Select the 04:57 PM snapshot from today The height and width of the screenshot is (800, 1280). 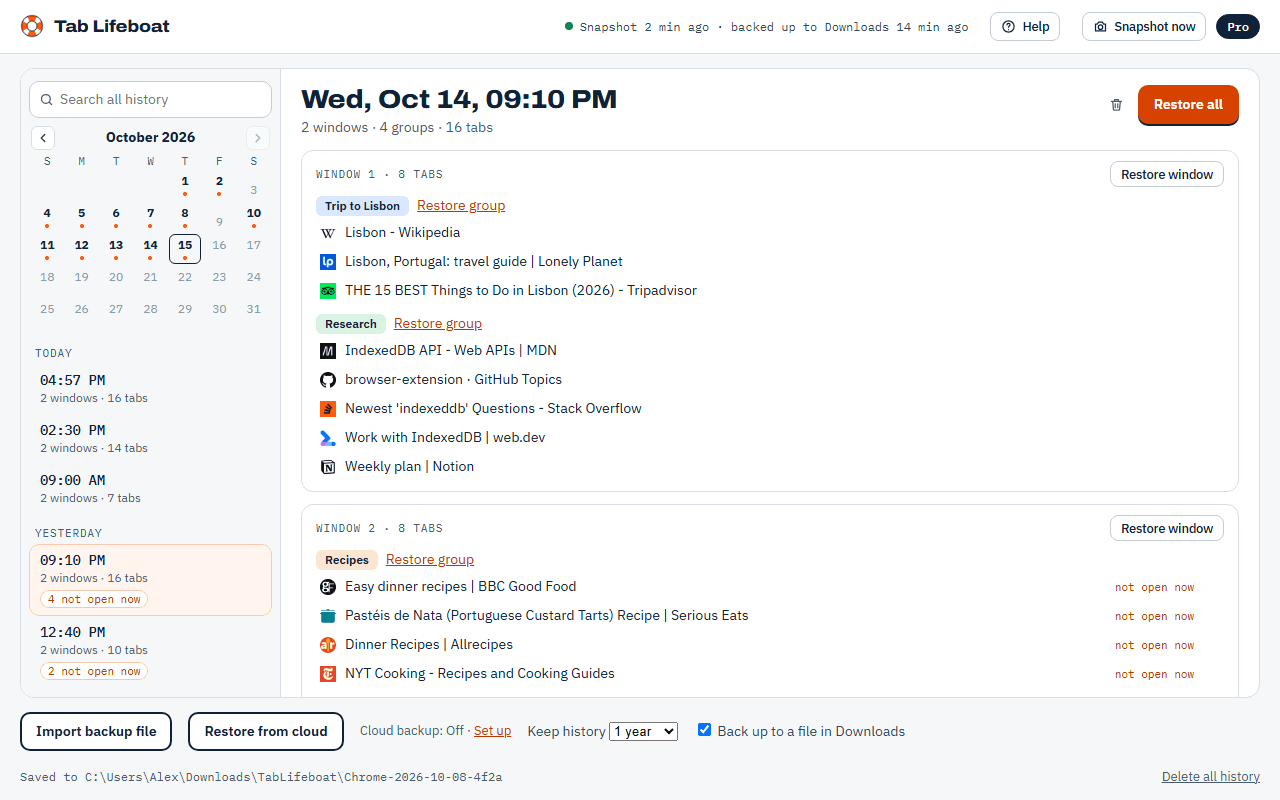(x=150, y=388)
